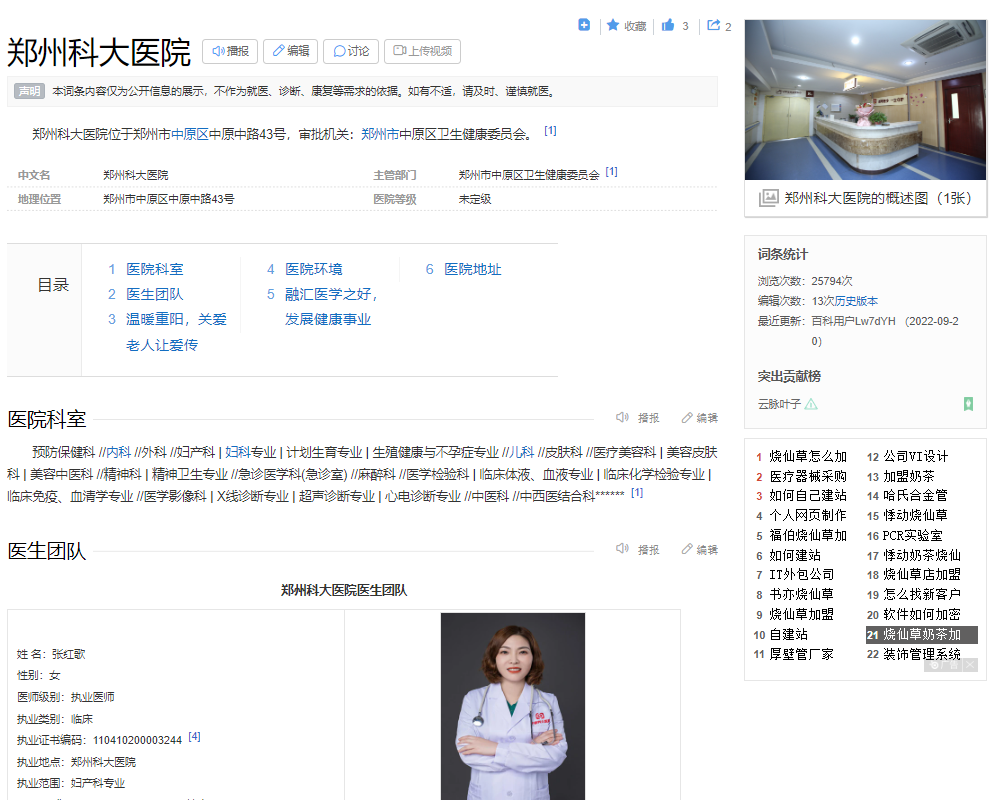Click green badge icon in 突出贡献榜

968,404
